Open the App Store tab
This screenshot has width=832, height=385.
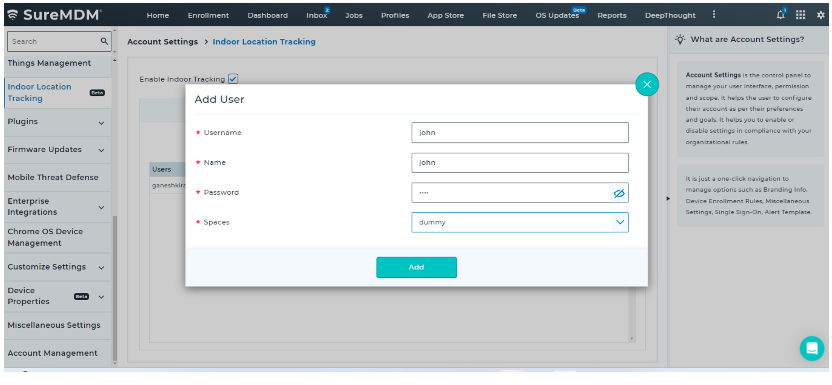(446, 15)
